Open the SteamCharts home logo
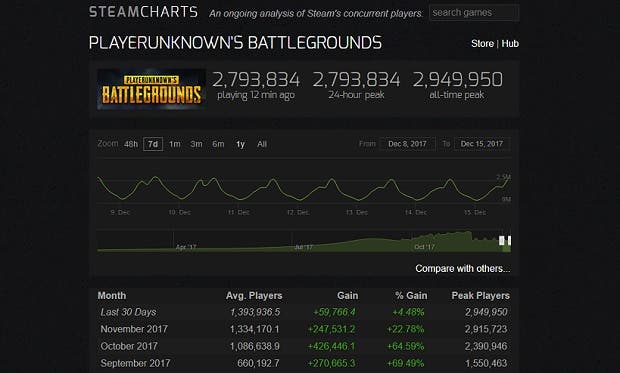 pos(143,12)
